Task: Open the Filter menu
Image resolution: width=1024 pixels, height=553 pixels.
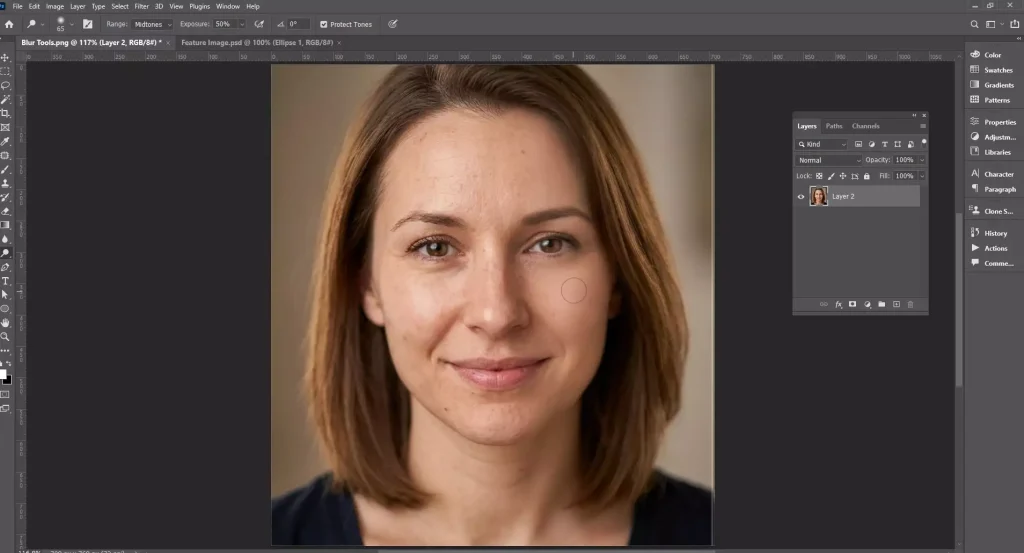Action: [141, 6]
